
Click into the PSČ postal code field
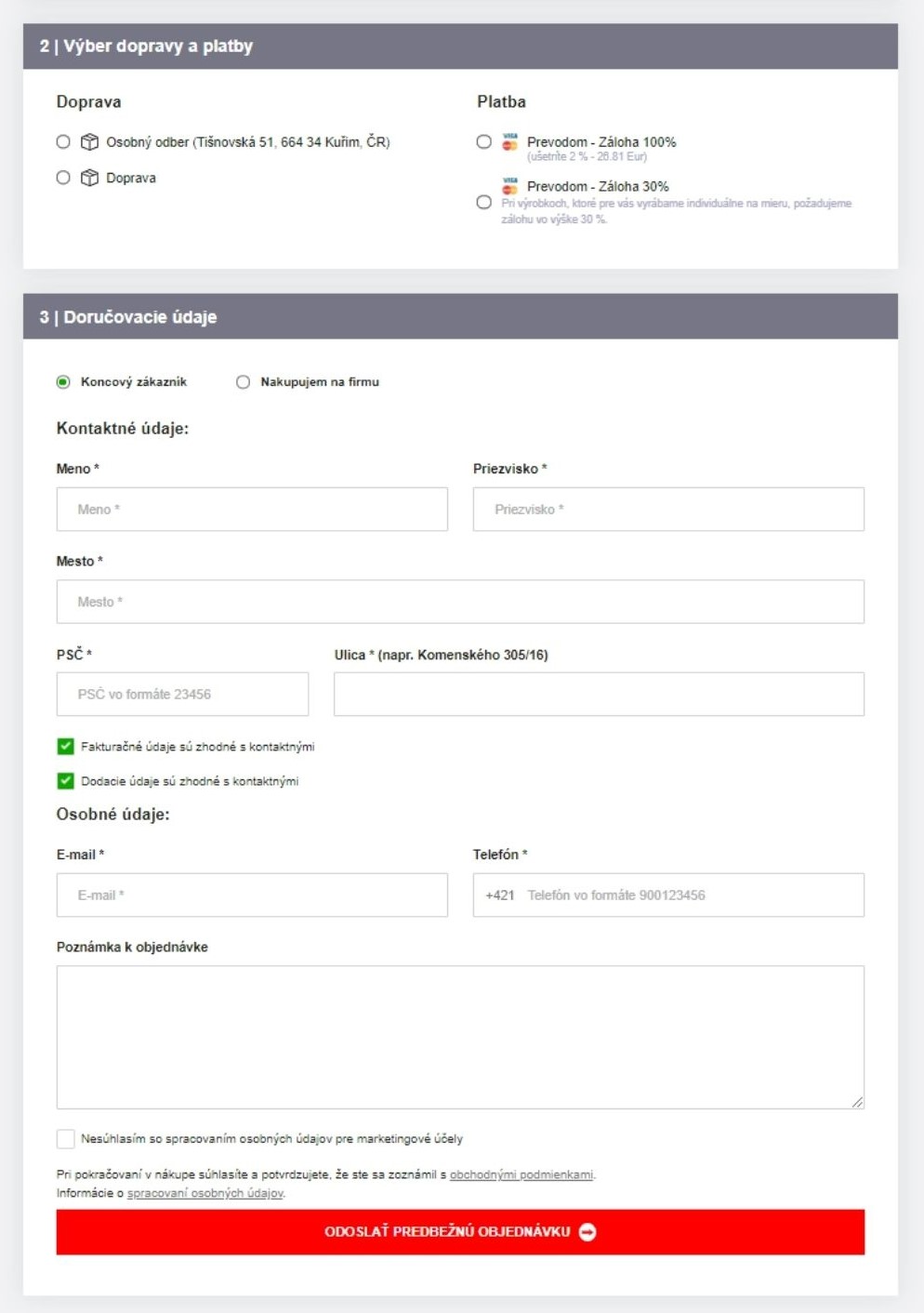coord(182,695)
